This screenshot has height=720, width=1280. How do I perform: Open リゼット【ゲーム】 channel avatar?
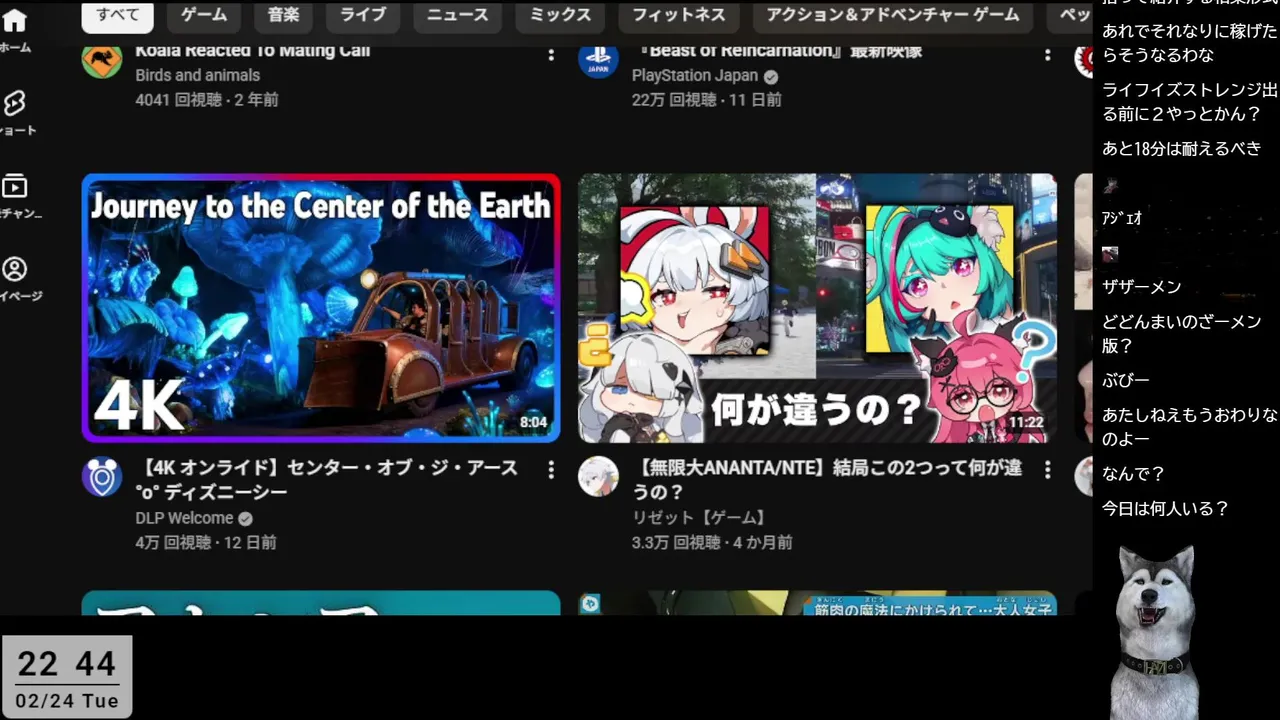(598, 477)
